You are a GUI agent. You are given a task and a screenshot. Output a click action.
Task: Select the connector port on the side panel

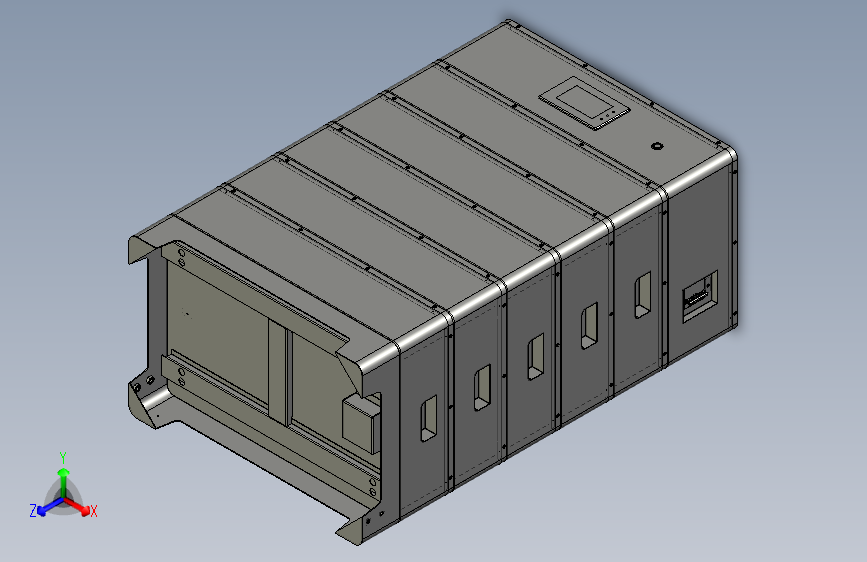pyautogui.click(x=700, y=296)
